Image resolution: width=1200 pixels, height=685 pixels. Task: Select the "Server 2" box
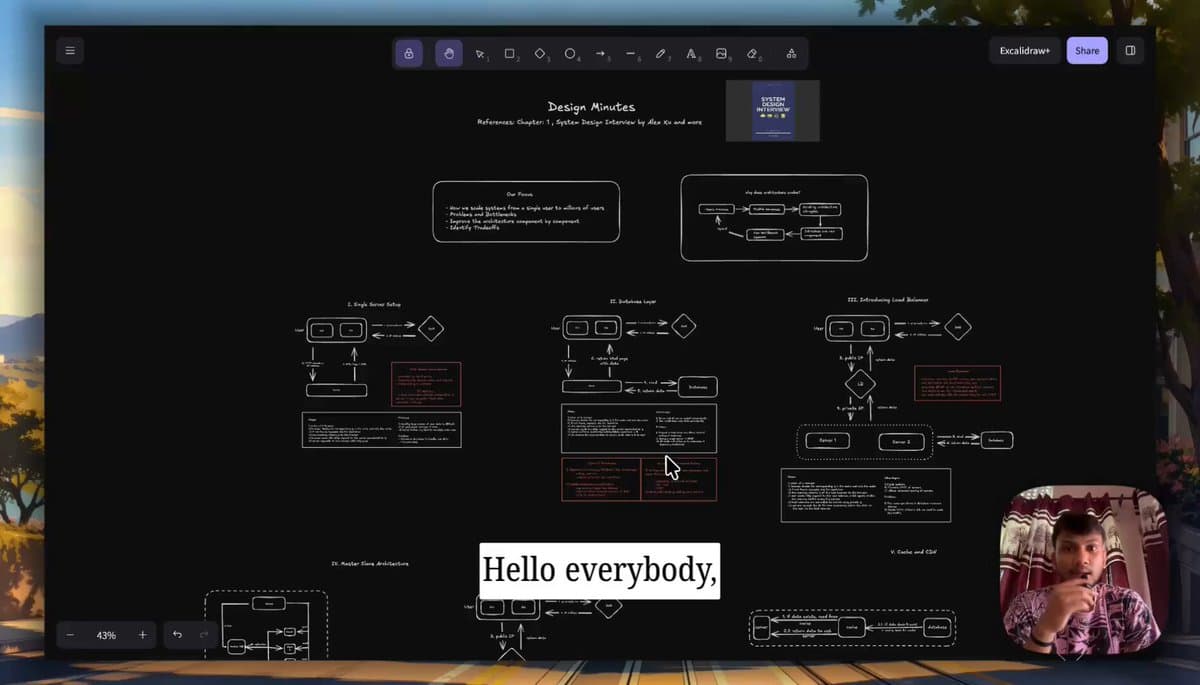coord(901,441)
